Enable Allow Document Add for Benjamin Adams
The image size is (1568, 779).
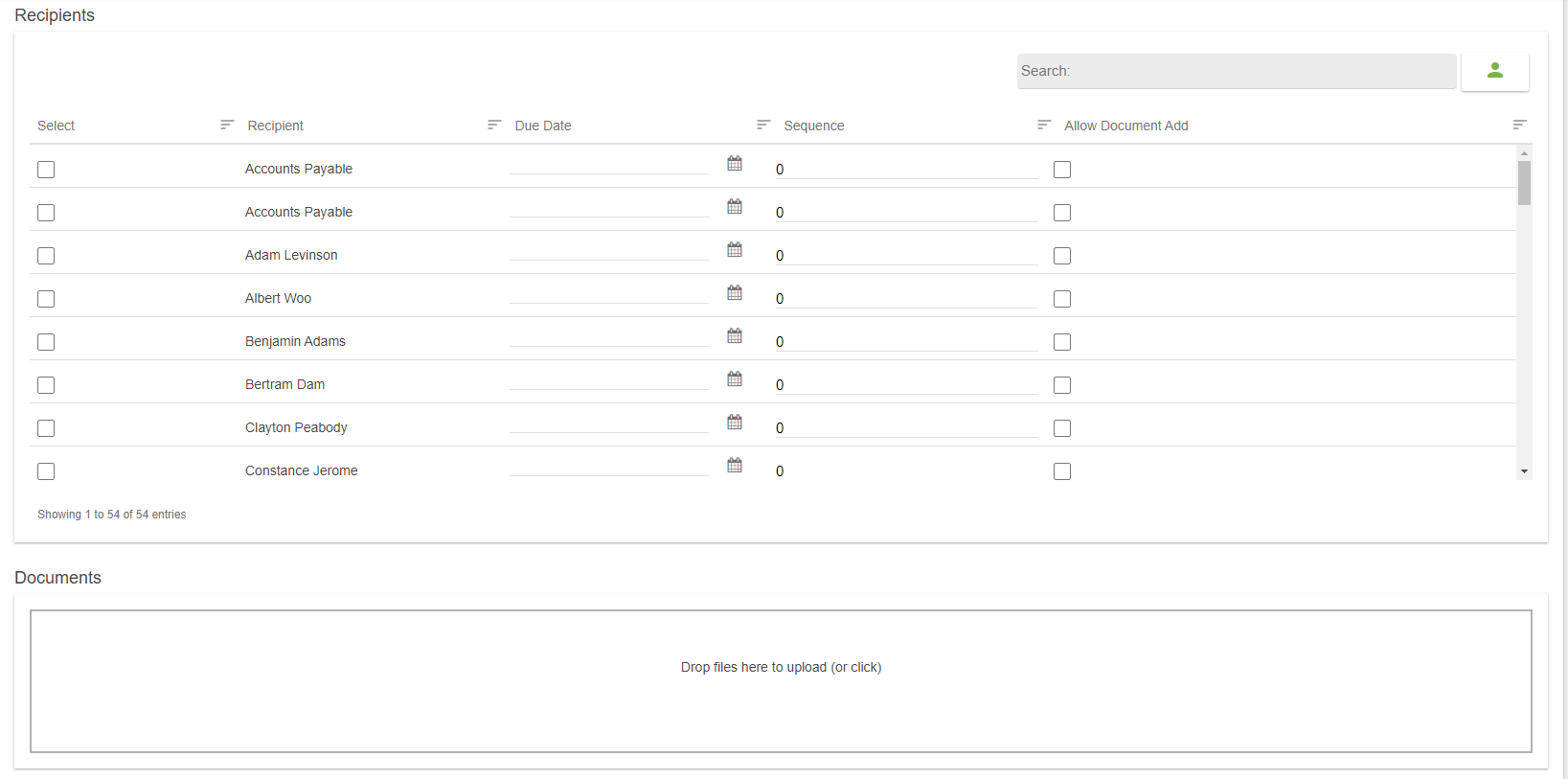[1062, 342]
